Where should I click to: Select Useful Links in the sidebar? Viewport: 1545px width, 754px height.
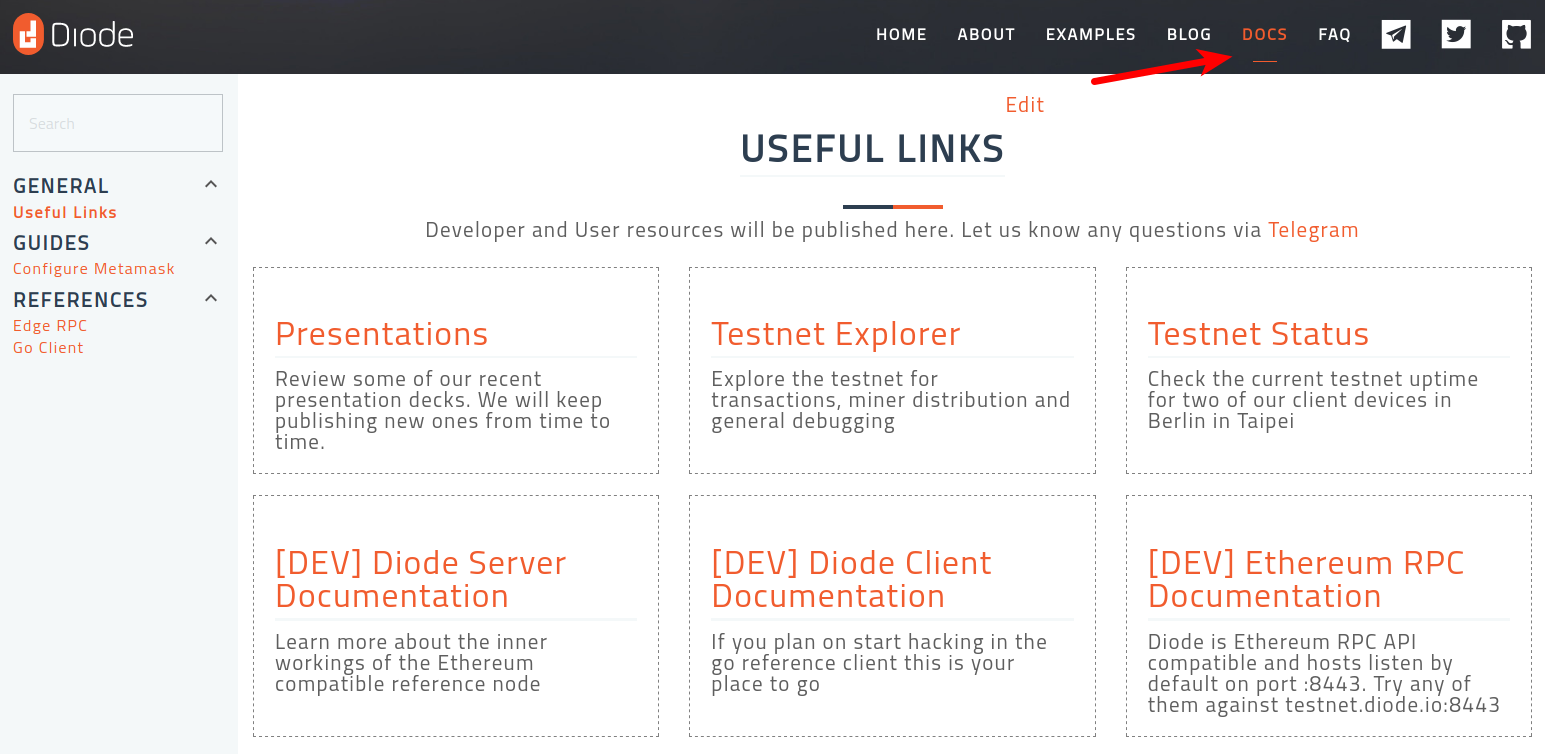pos(65,212)
